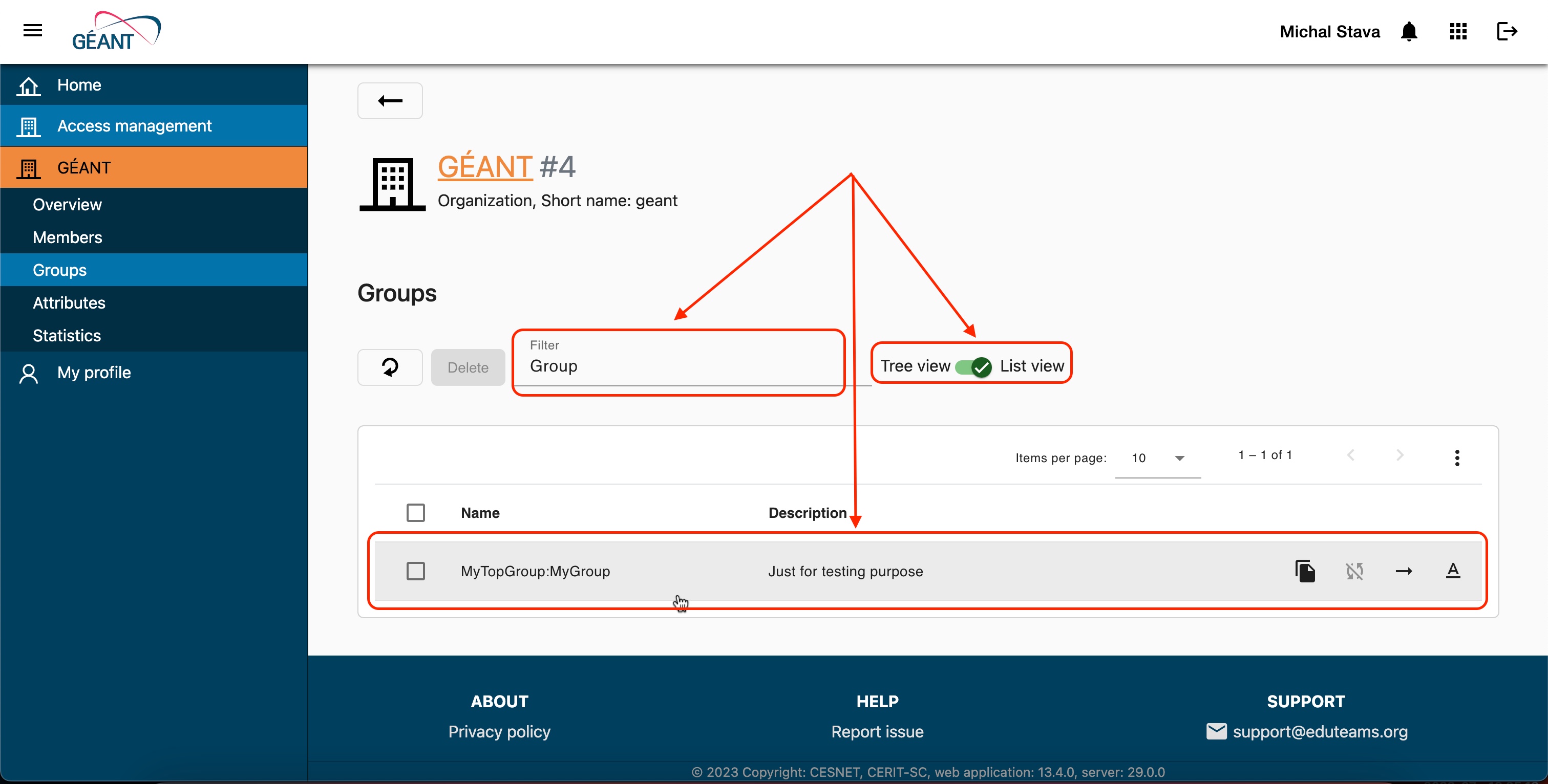Click the 'Just for testing purpose' description
The height and width of the screenshot is (784, 1548).
pyautogui.click(x=845, y=571)
